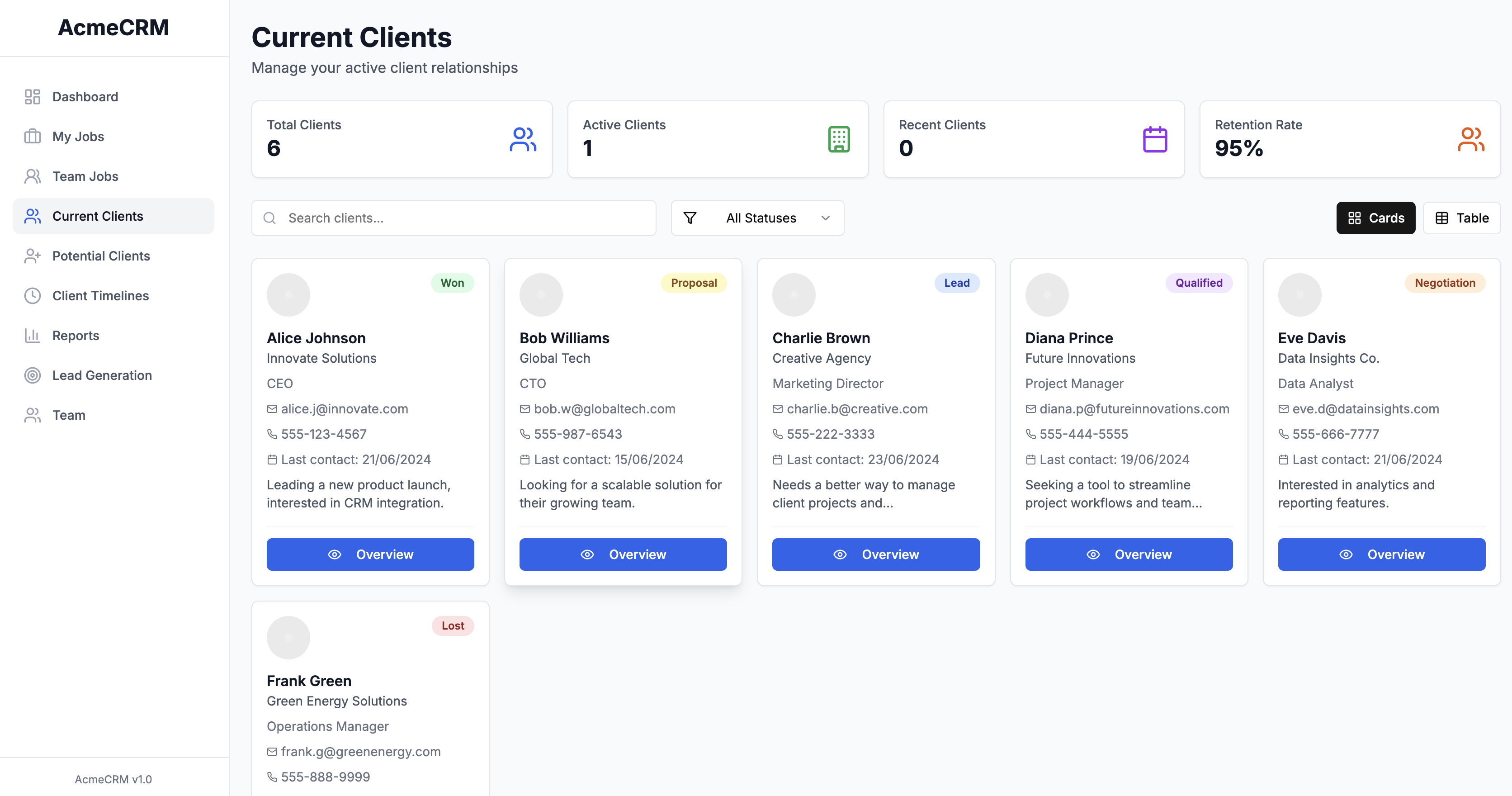
Task: Click the Reports bar chart icon
Action: click(x=32, y=336)
